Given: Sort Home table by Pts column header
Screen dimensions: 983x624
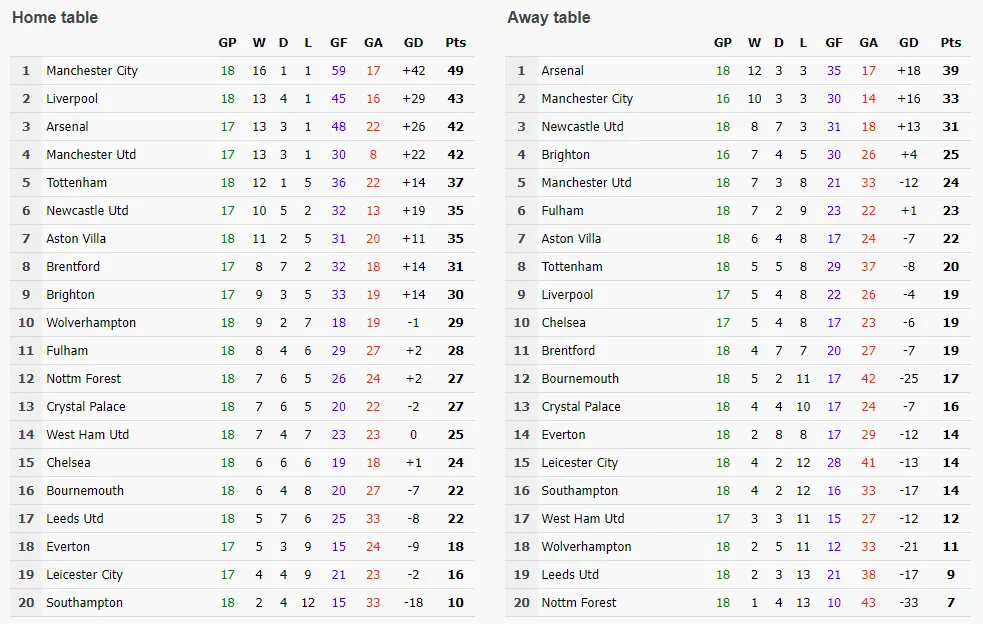Looking at the screenshot, I should 455,43.
